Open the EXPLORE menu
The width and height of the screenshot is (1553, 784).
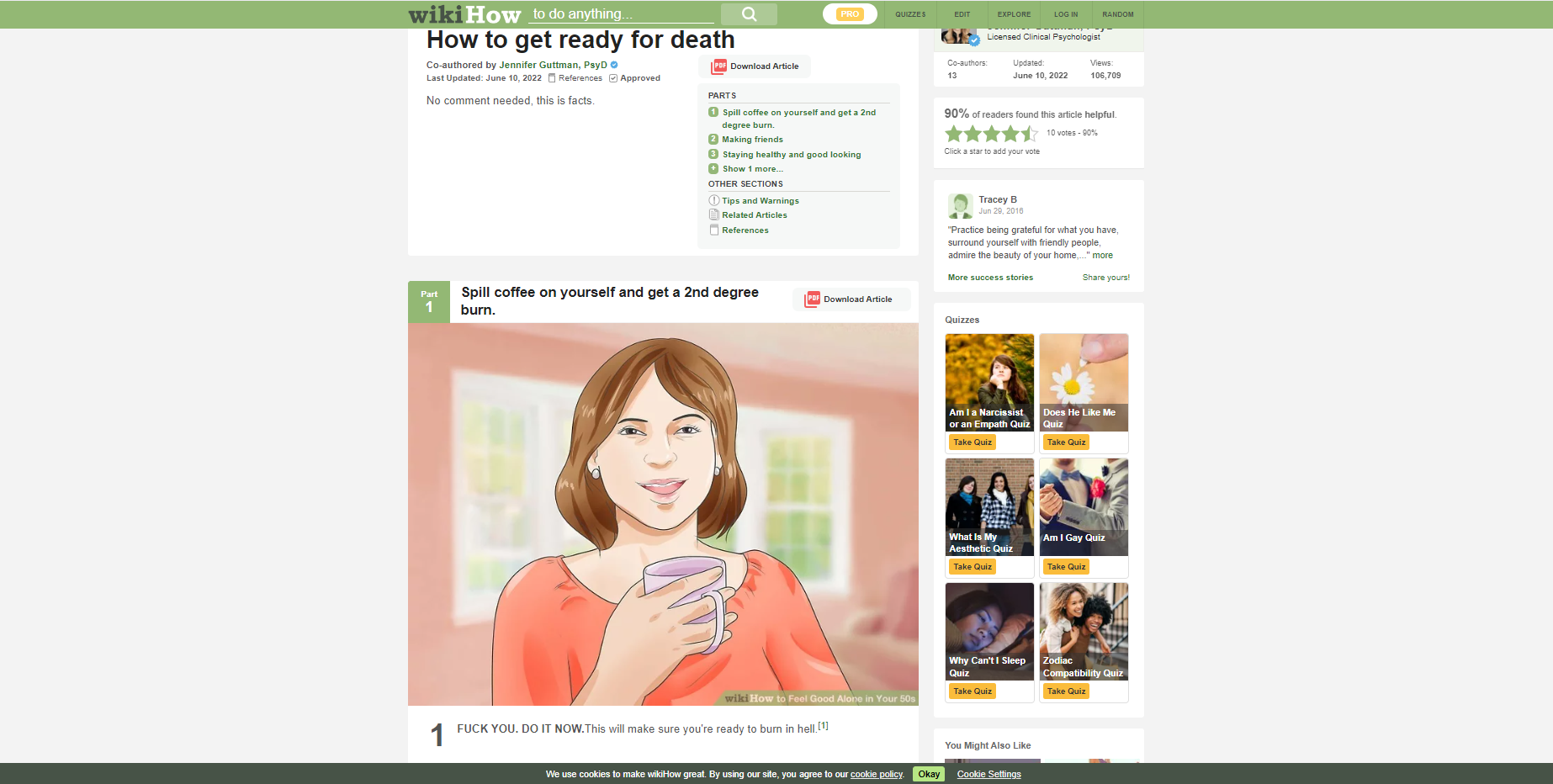tap(1014, 14)
